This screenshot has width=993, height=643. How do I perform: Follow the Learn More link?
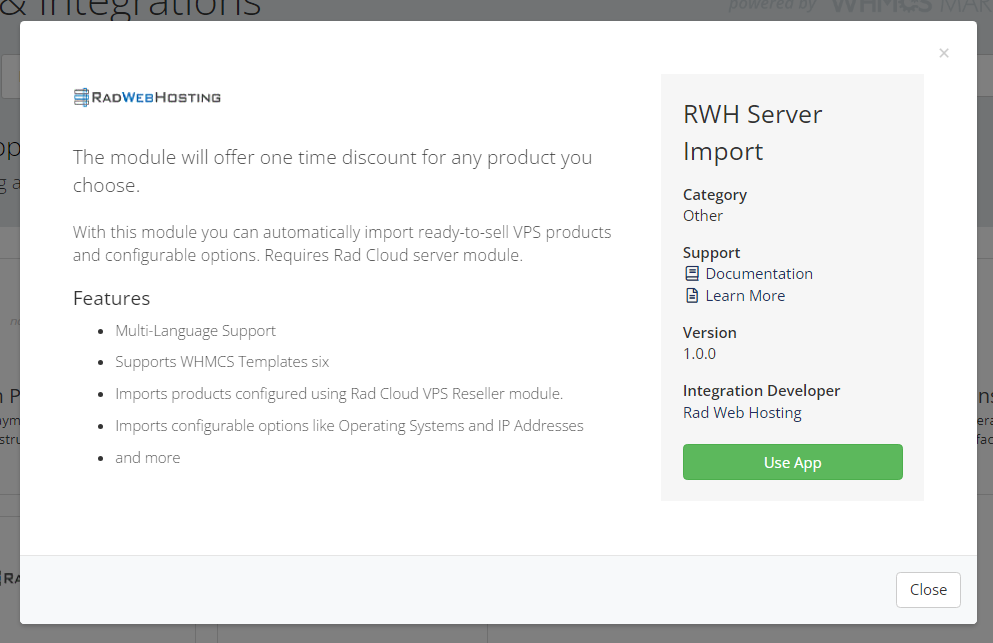pos(744,295)
